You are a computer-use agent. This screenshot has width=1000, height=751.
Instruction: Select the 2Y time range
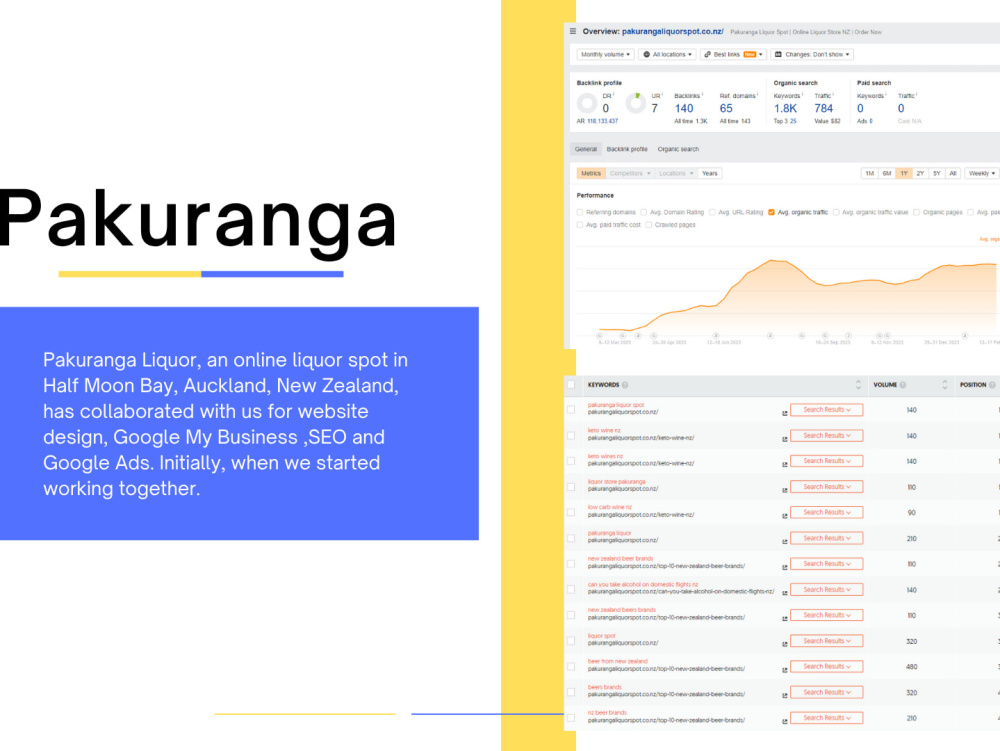click(920, 173)
